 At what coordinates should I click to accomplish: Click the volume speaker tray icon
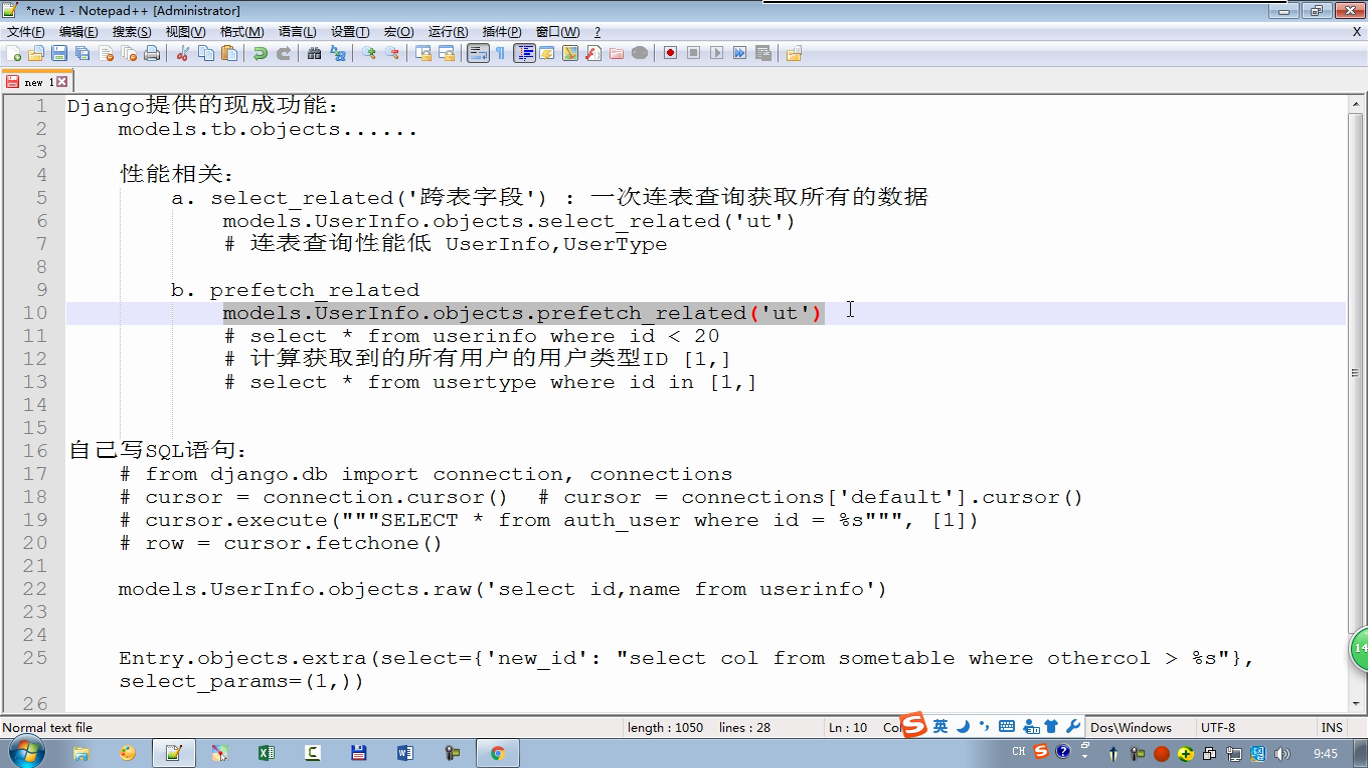tap(1283, 754)
